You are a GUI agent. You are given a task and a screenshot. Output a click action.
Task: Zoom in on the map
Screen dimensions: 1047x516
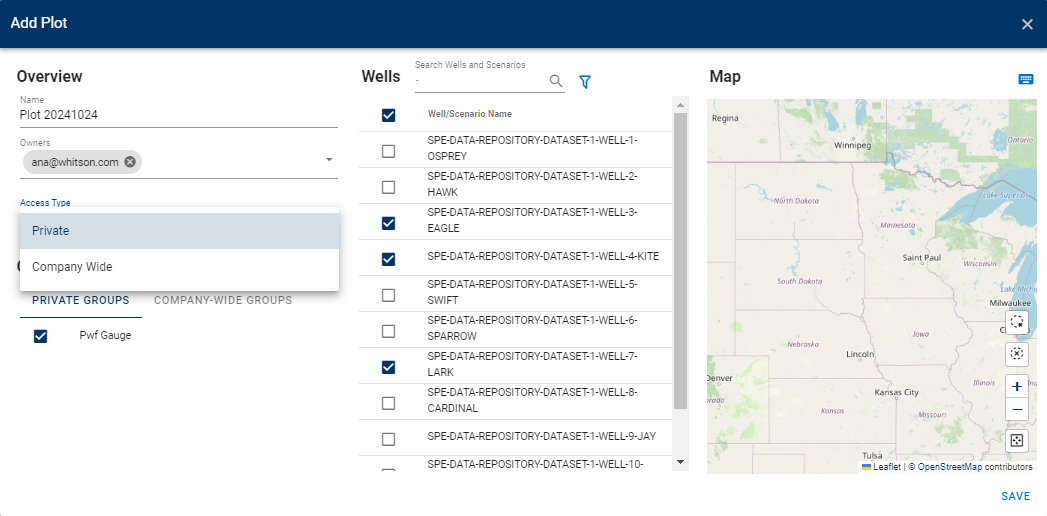coord(1017,386)
